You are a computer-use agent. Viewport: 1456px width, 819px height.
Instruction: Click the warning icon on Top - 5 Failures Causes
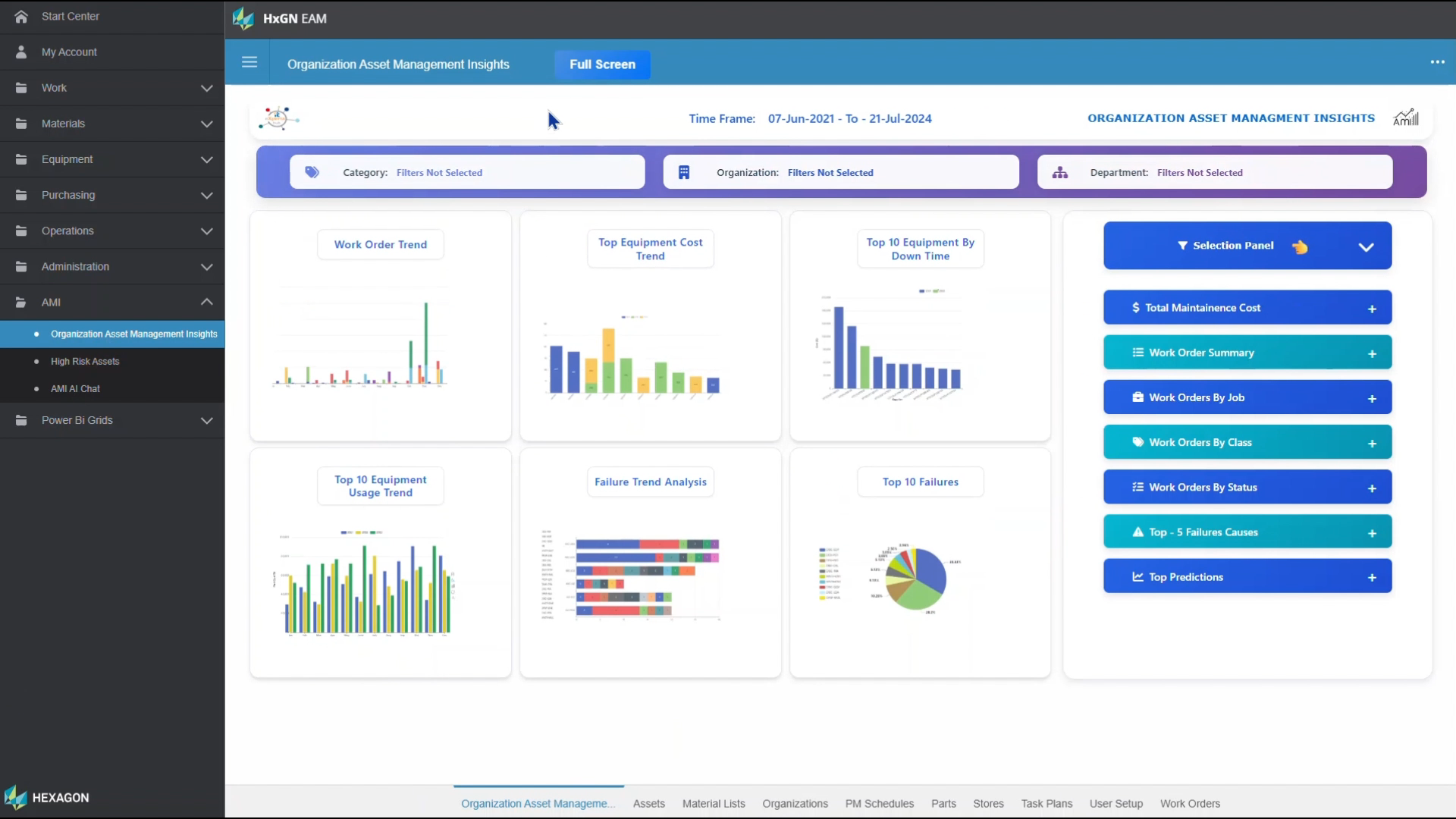tap(1137, 532)
